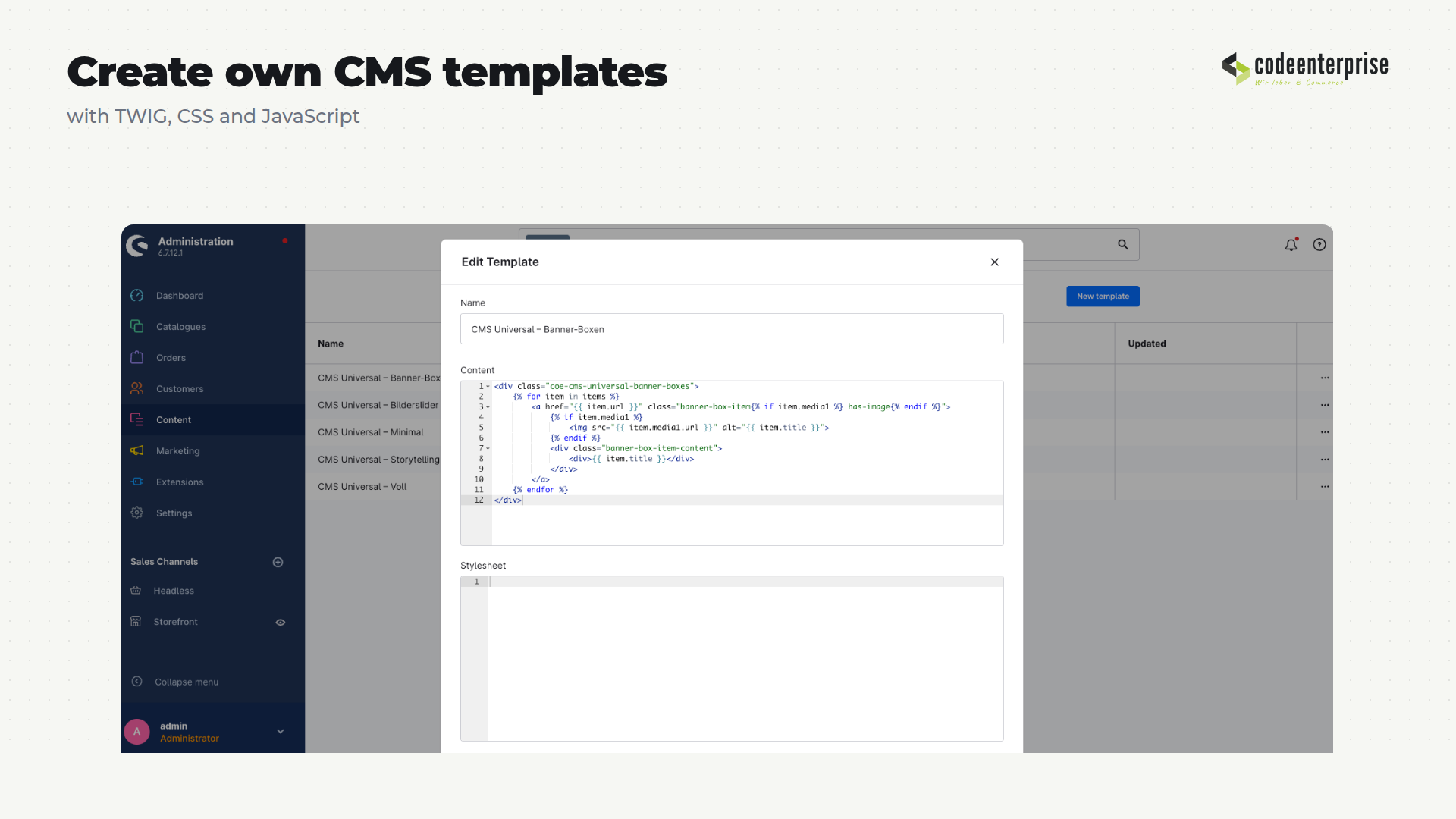The height and width of the screenshot is (819, 1456).
Task: Click the Administrator role text
Action: (190, 739)
